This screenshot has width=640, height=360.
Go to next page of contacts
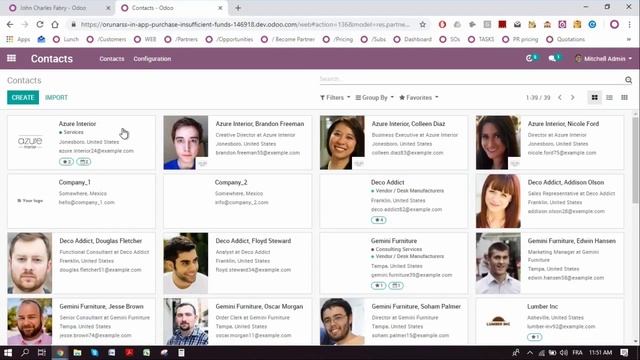573,98
